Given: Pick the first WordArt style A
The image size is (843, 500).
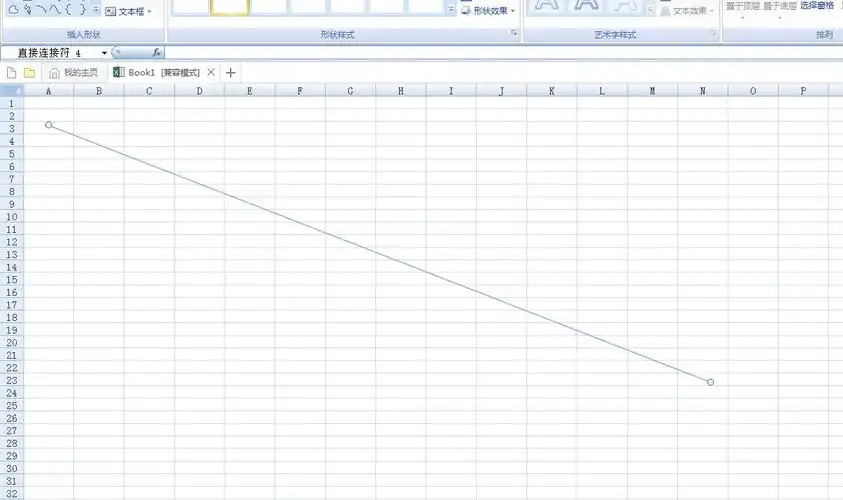Looking at the screenshot, I should [546, 7].
